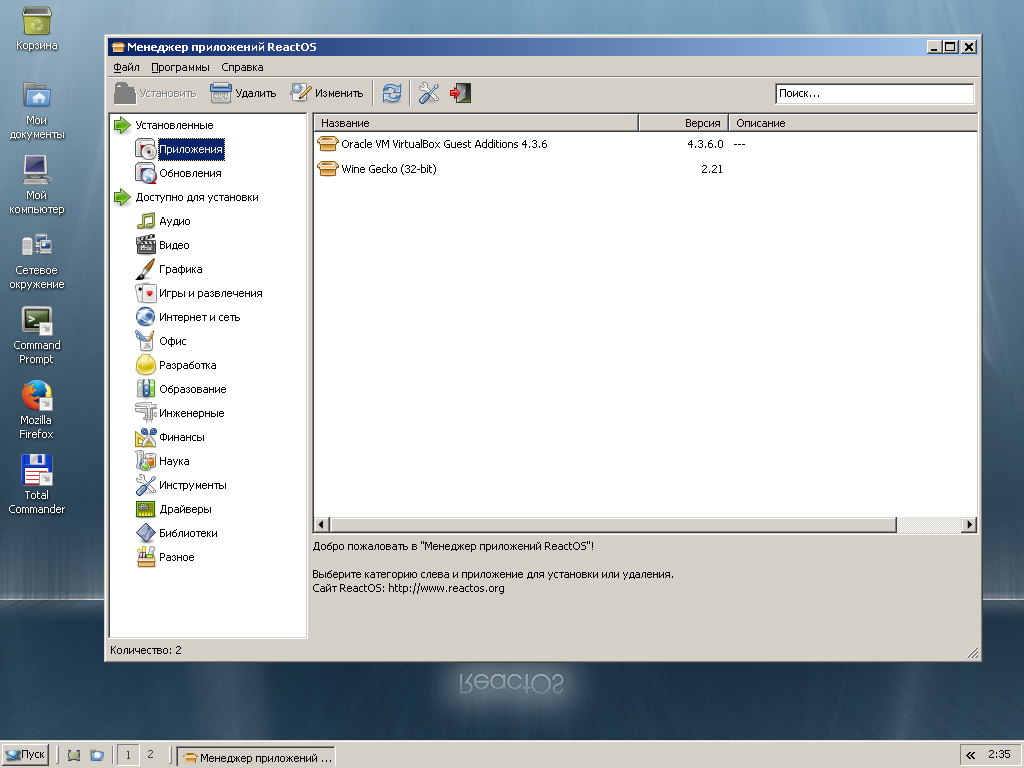This screenshot has width=1024, height=768.
Task: Click version 2.21 cell
Action: click(712, 168)
